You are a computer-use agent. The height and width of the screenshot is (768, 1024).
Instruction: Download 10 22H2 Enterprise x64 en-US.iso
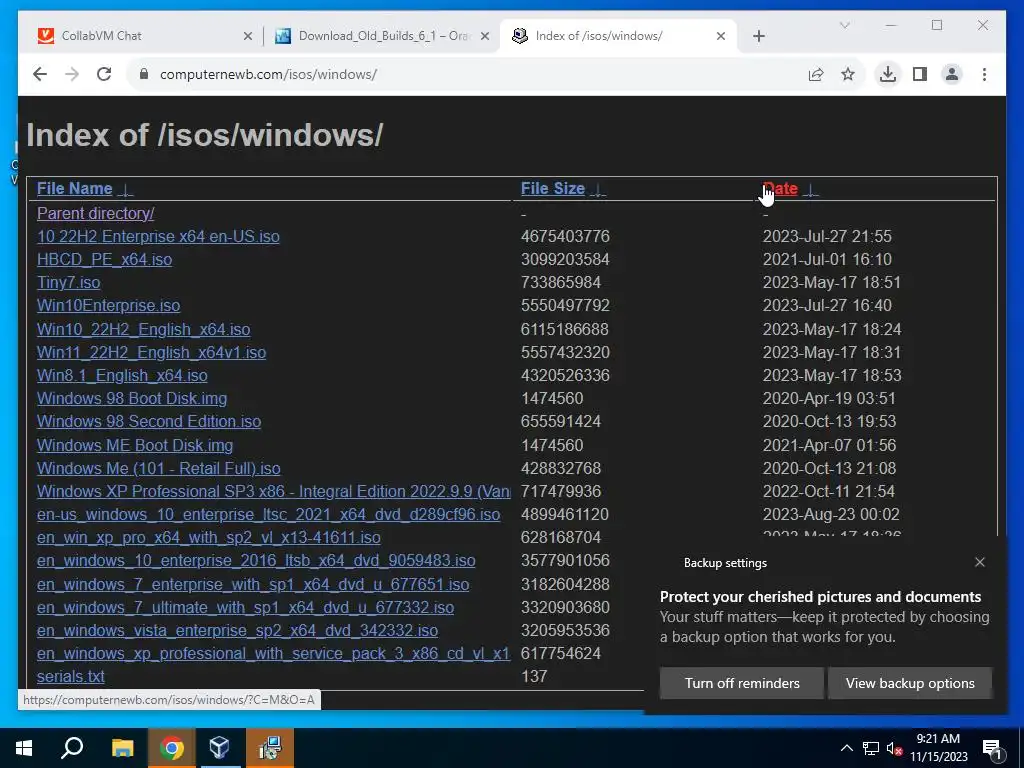pos(158,236)
